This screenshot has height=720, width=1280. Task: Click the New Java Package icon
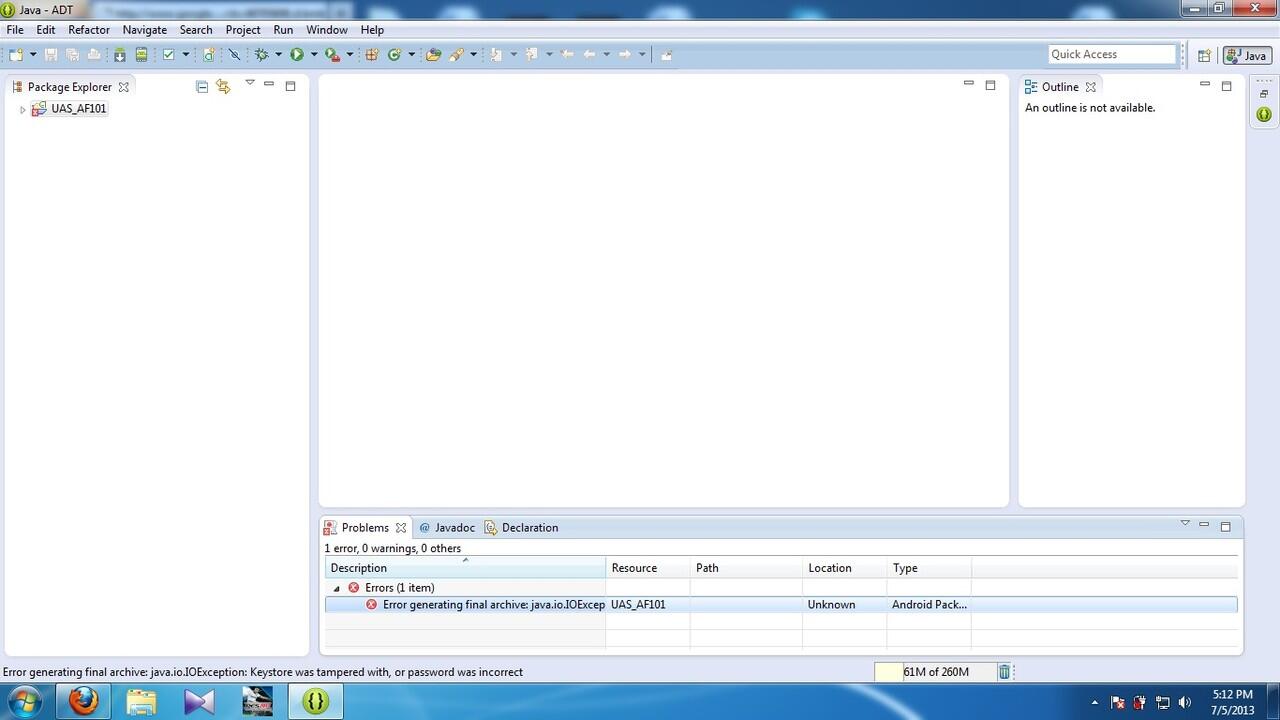point(371,54)
